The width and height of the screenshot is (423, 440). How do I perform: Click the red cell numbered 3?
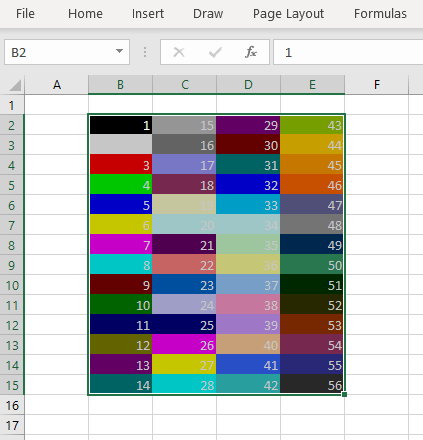(121, 164)
